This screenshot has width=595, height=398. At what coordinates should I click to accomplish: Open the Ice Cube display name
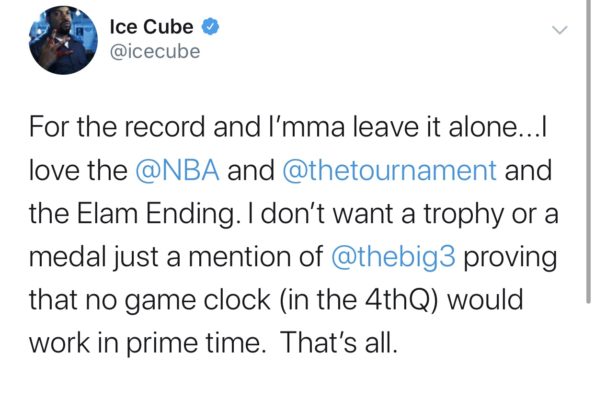pos(151,27)
